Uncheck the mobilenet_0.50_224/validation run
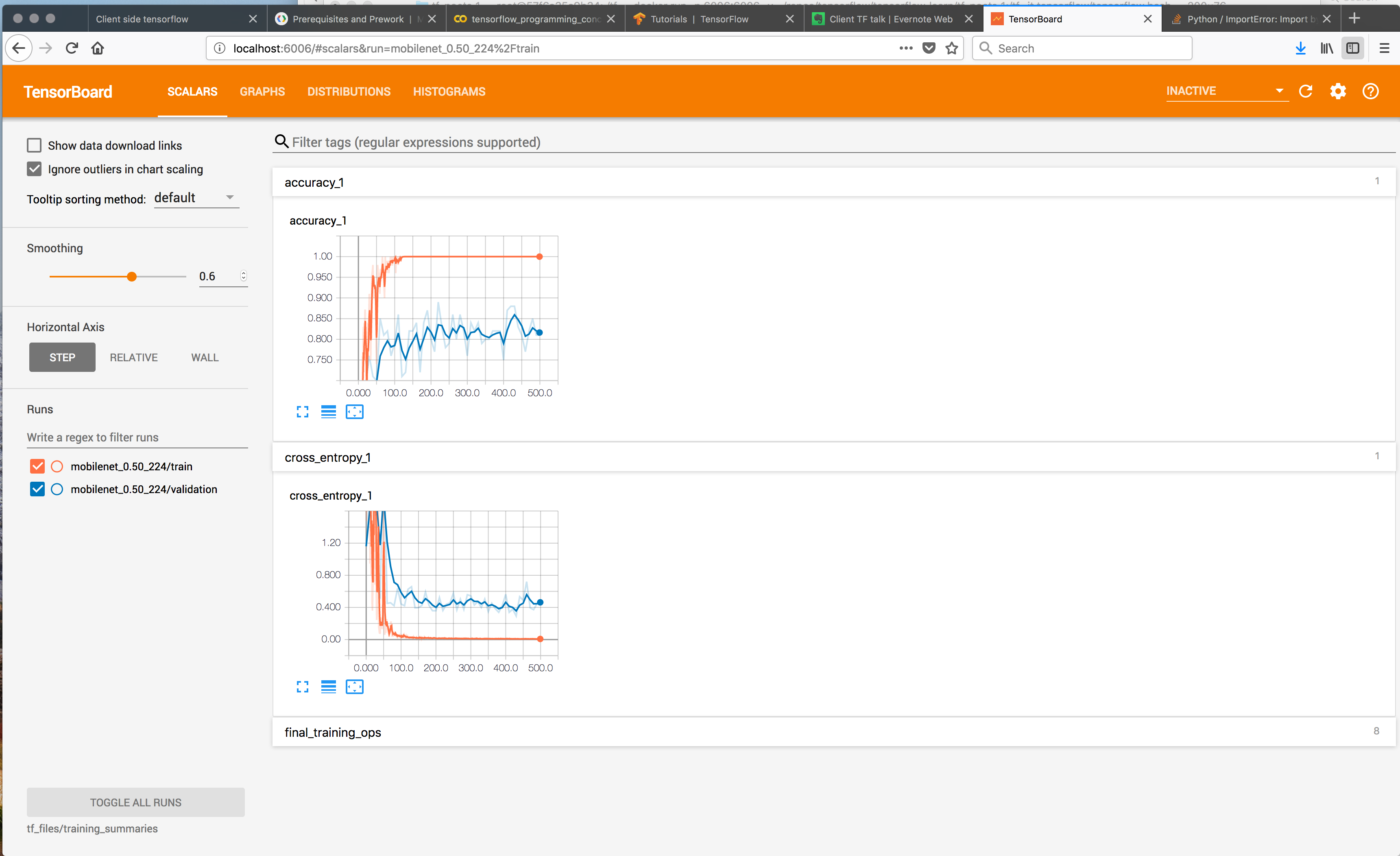The height and width of the screenshot is (856, 1400). pyautogui.click(x=37, y=489)
